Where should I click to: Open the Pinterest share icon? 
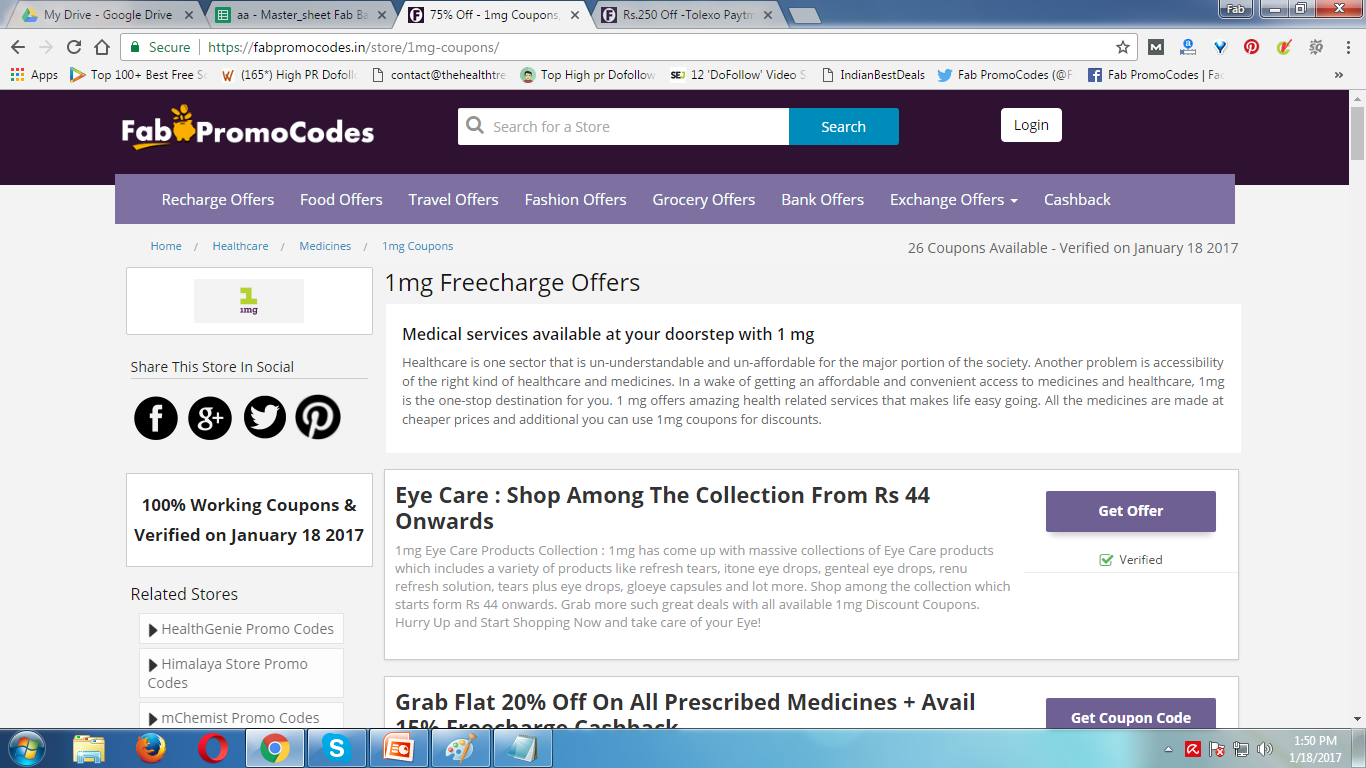click(318, 417)
